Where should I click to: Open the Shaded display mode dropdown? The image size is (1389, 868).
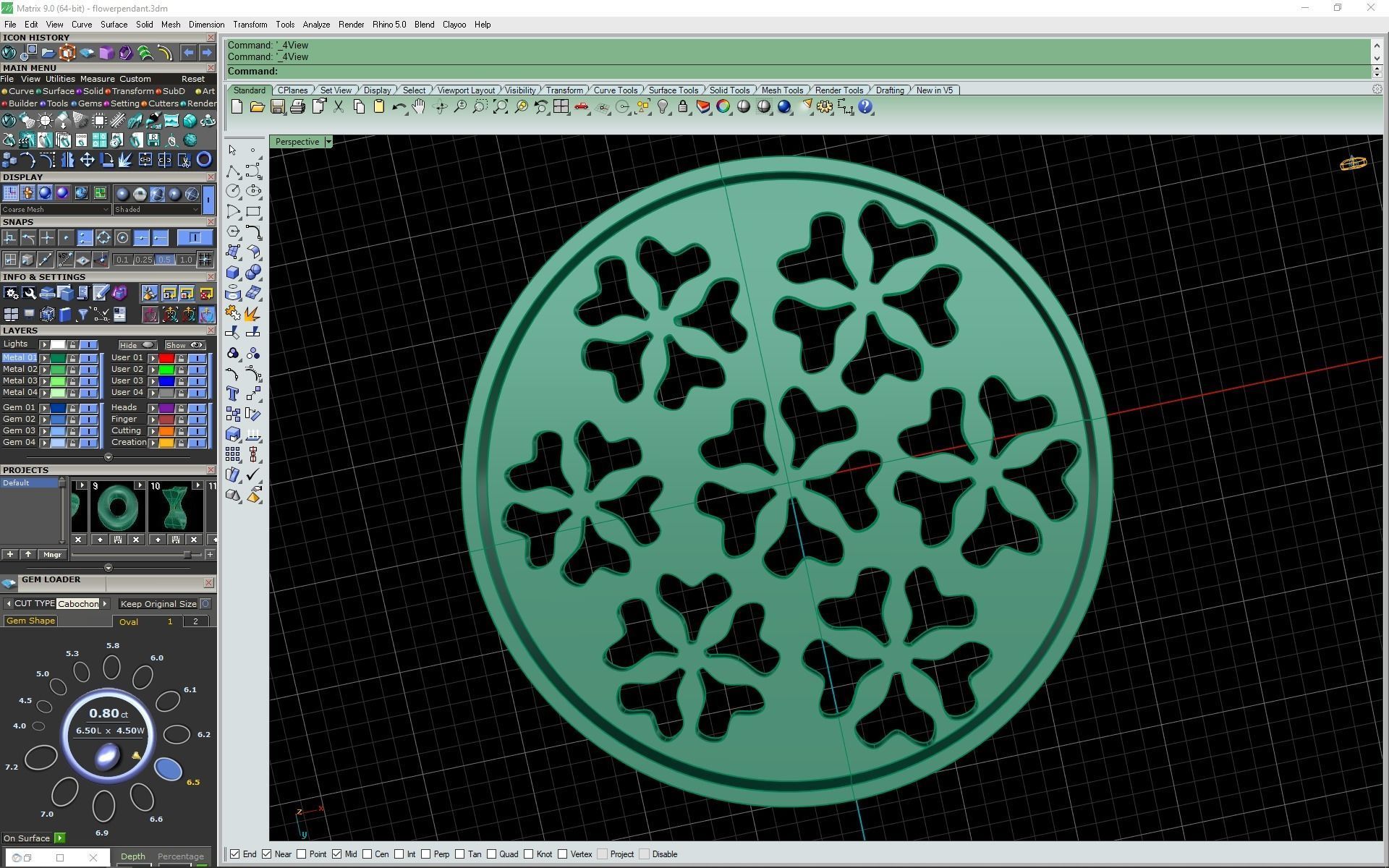156,210
